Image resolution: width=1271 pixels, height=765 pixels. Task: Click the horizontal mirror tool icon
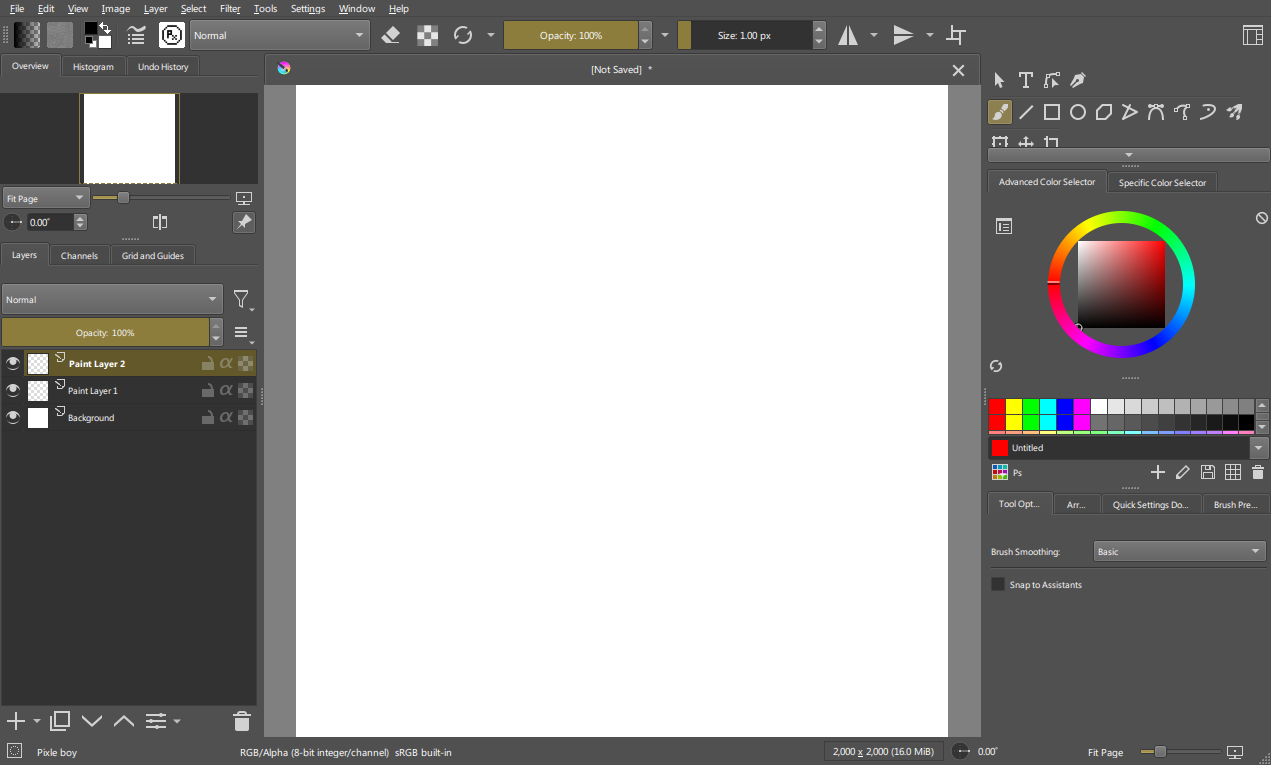(x=848, y=36)
